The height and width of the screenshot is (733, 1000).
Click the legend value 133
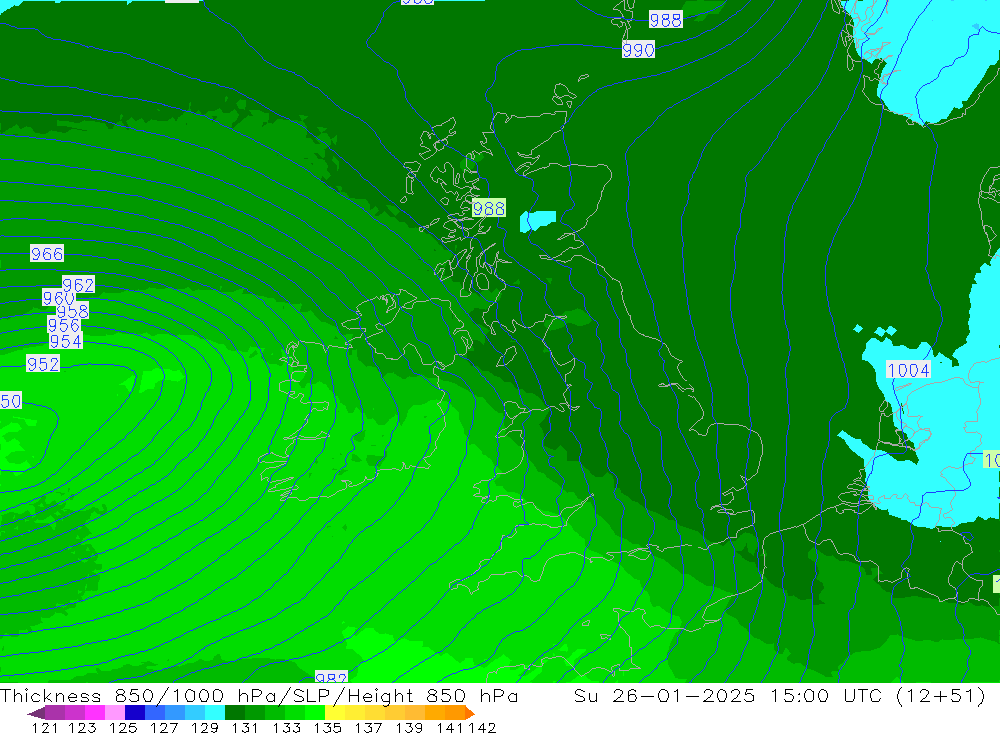286,727
